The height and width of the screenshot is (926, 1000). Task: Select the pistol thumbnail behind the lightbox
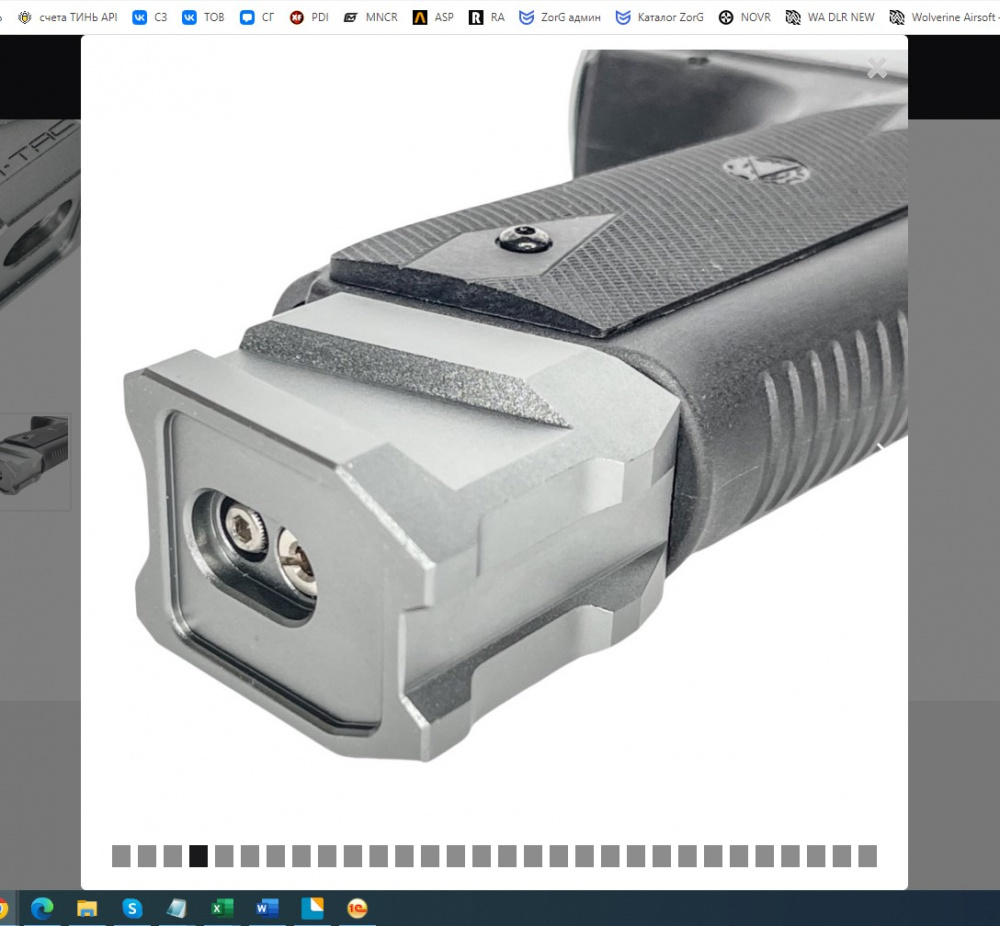point(35,460)
